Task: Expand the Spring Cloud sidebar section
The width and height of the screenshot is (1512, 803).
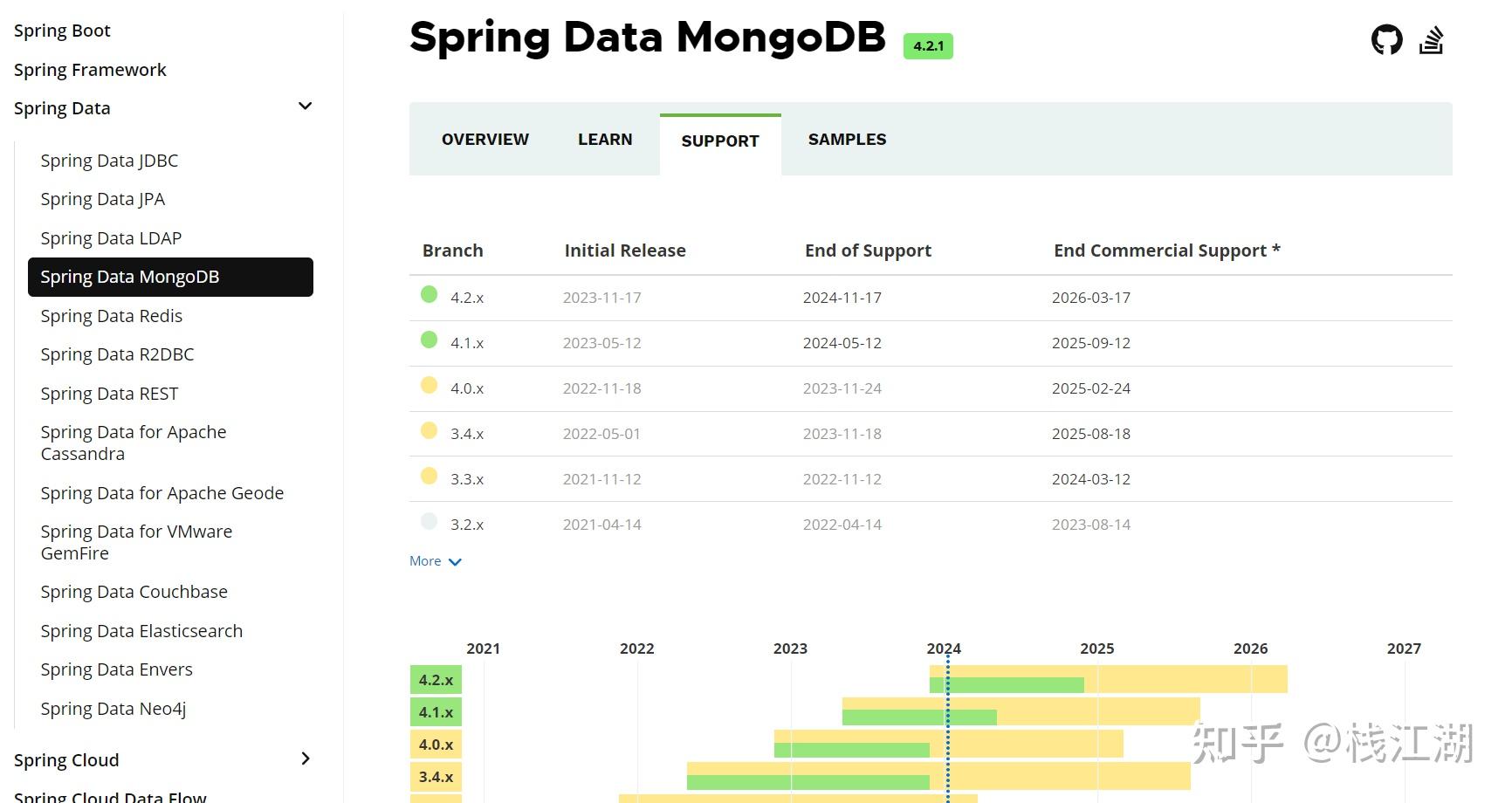Action: (305, 758)
